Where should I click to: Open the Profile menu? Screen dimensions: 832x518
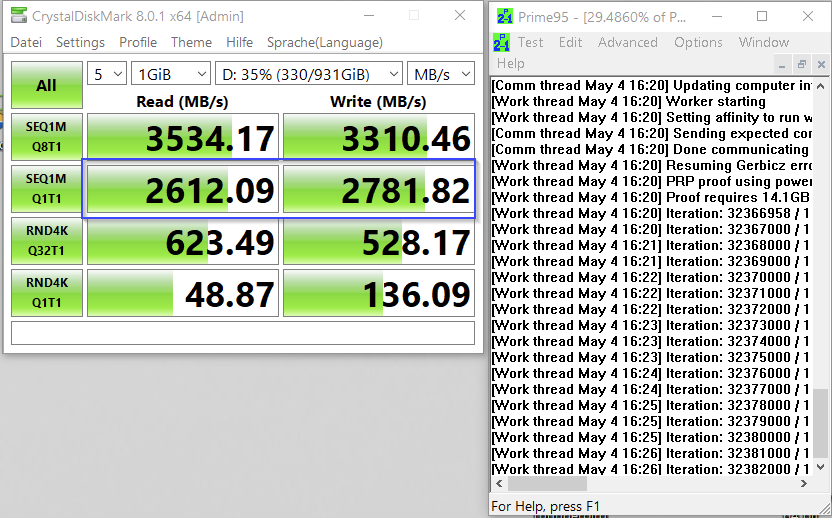tap(138, 42)
